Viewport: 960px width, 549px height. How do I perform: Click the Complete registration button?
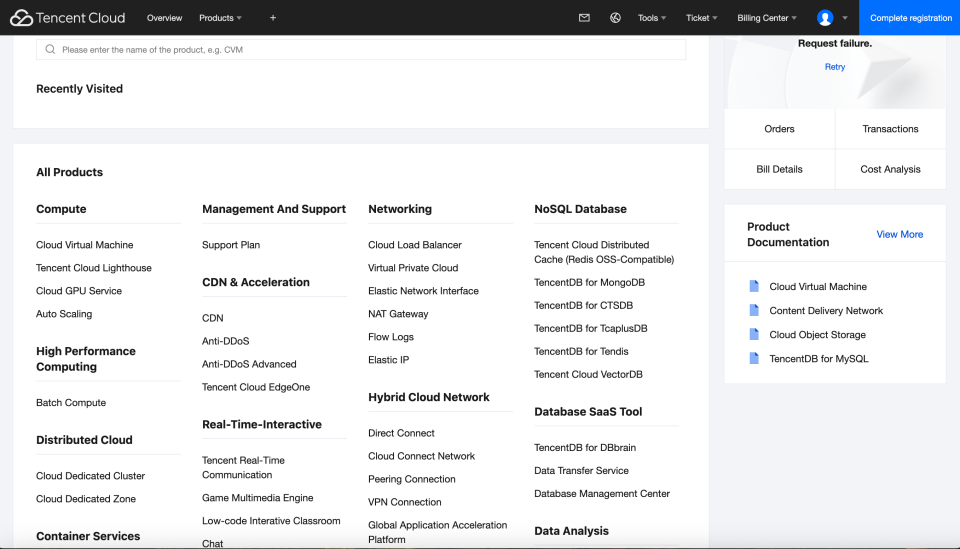click(x=910, y=18)
